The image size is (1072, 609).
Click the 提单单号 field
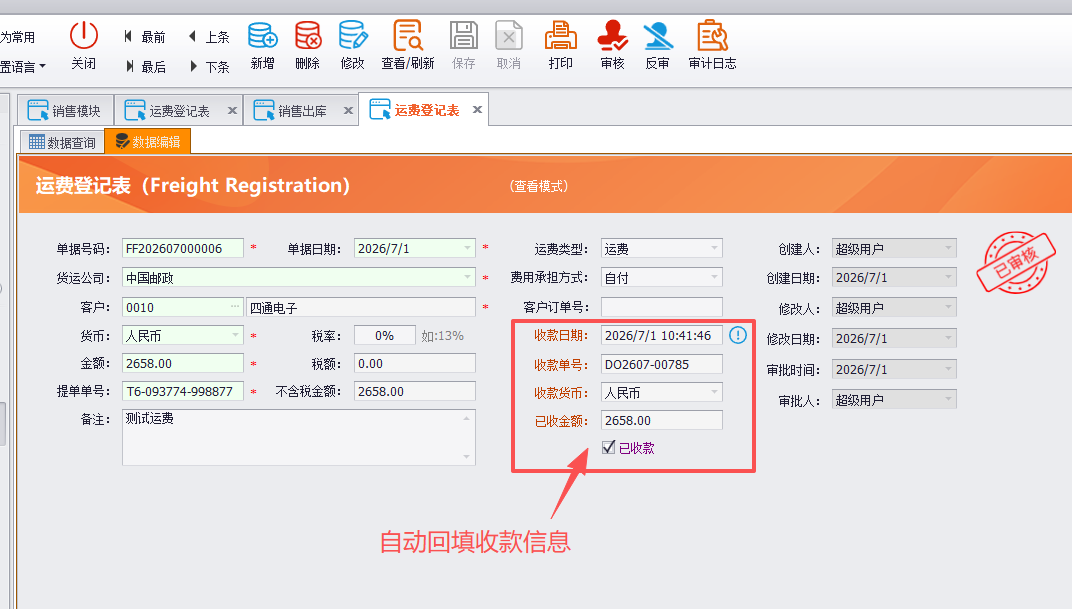click(183, 391)
